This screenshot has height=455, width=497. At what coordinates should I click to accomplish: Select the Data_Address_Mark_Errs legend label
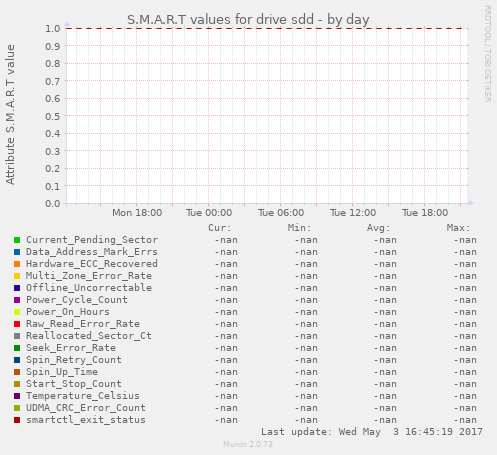(x=92, y=252)
